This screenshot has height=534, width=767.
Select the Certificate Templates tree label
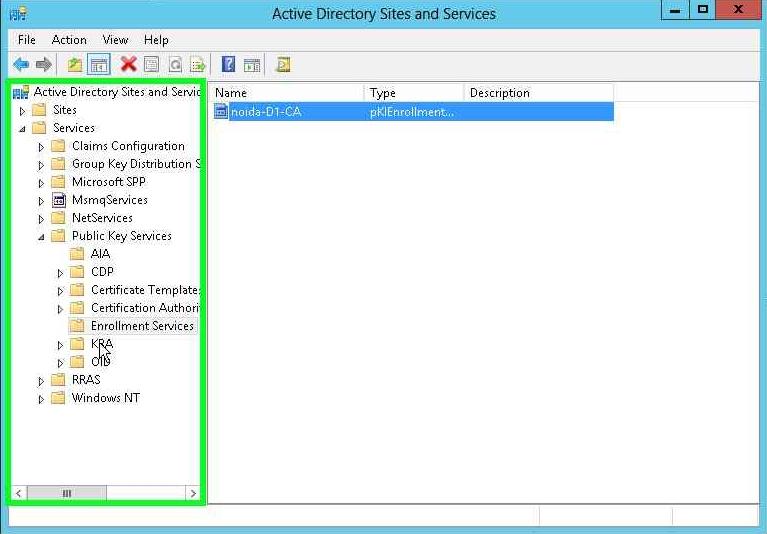click(146, 289)
